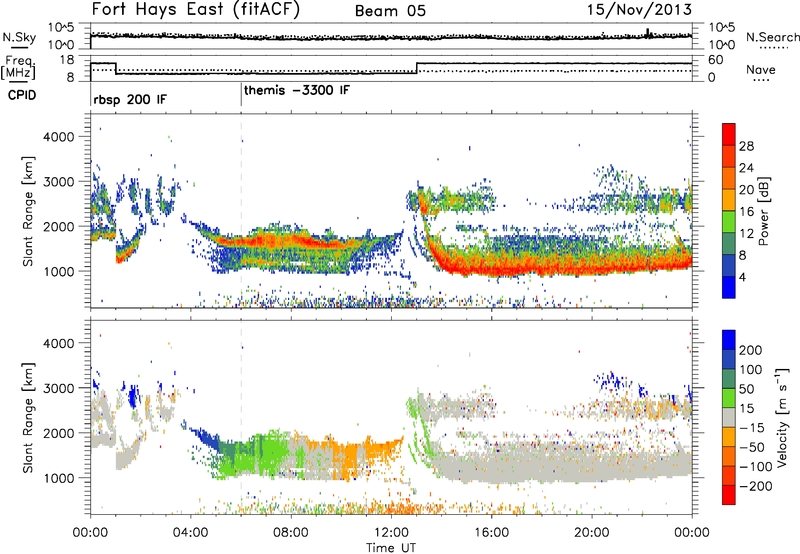This screenshot has height=554, width=800.
Task: Click the velocity panel 'Slant Range [km]' label
Action: pyautogui.click(x=28, y=417)
